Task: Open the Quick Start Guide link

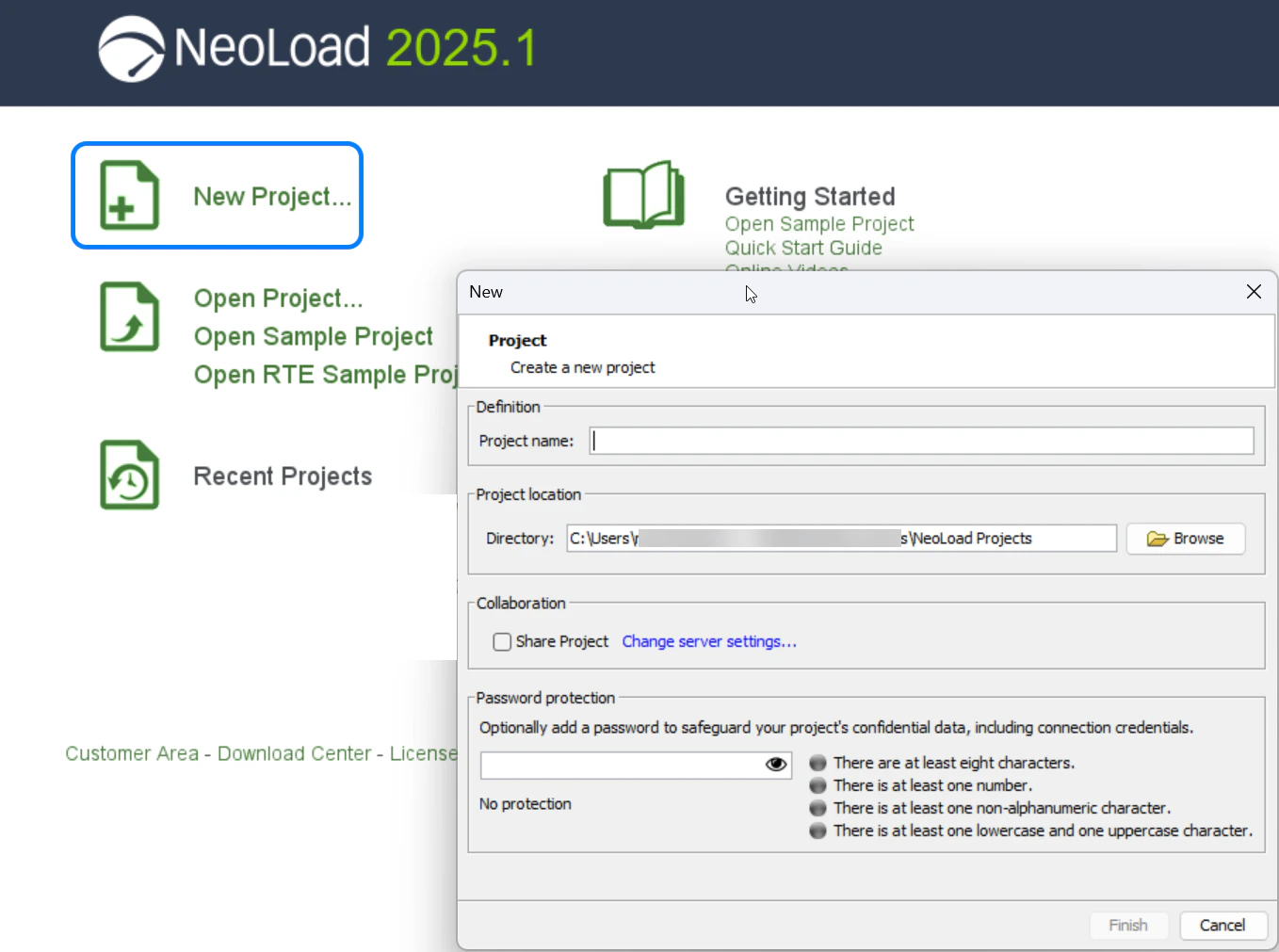Action: pos(803,248)
